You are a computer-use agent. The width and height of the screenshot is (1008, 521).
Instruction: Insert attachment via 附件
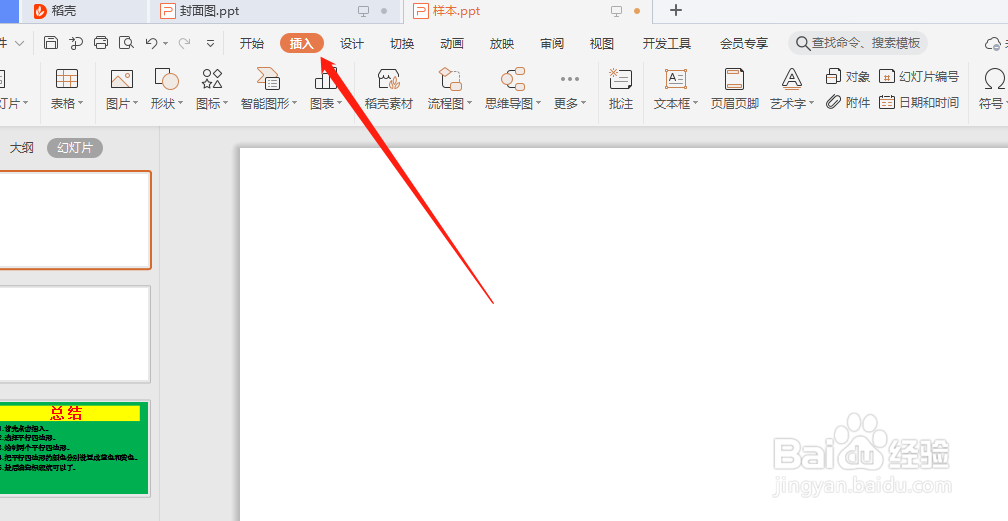[848, 102]
